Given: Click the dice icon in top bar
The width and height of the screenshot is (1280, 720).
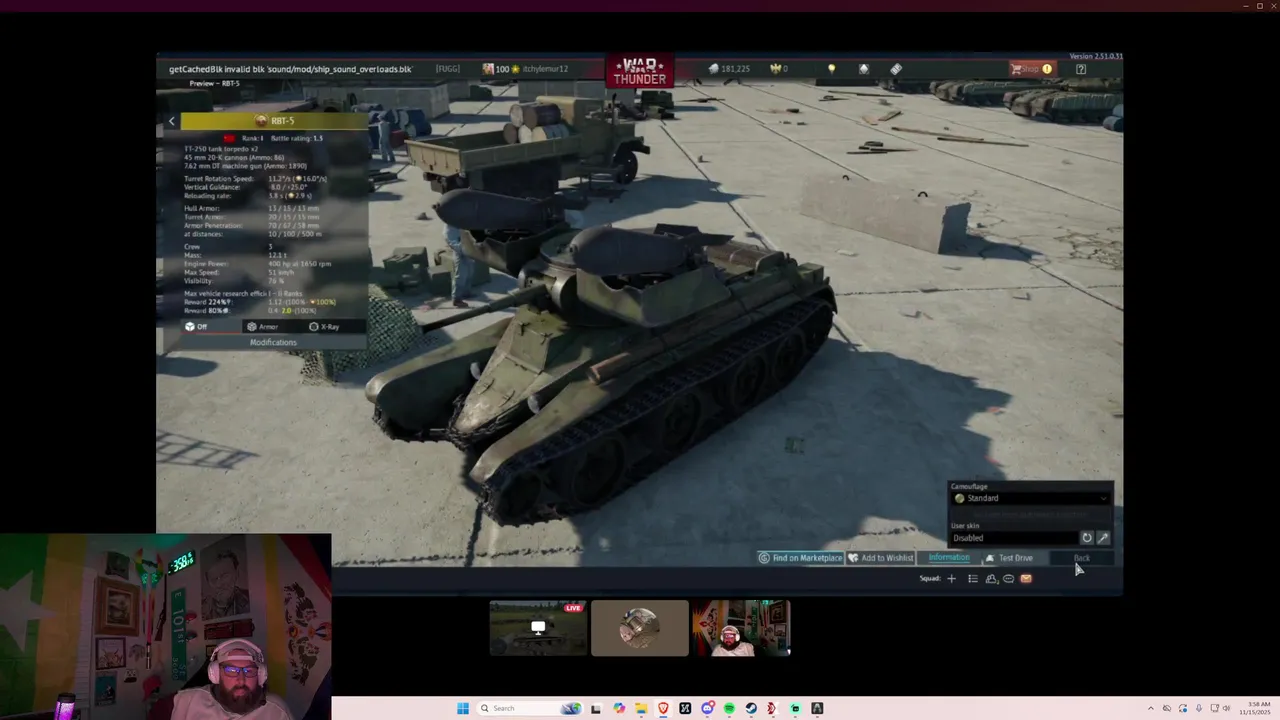Looking at the screenshot, I should click(x=864, y=69).
